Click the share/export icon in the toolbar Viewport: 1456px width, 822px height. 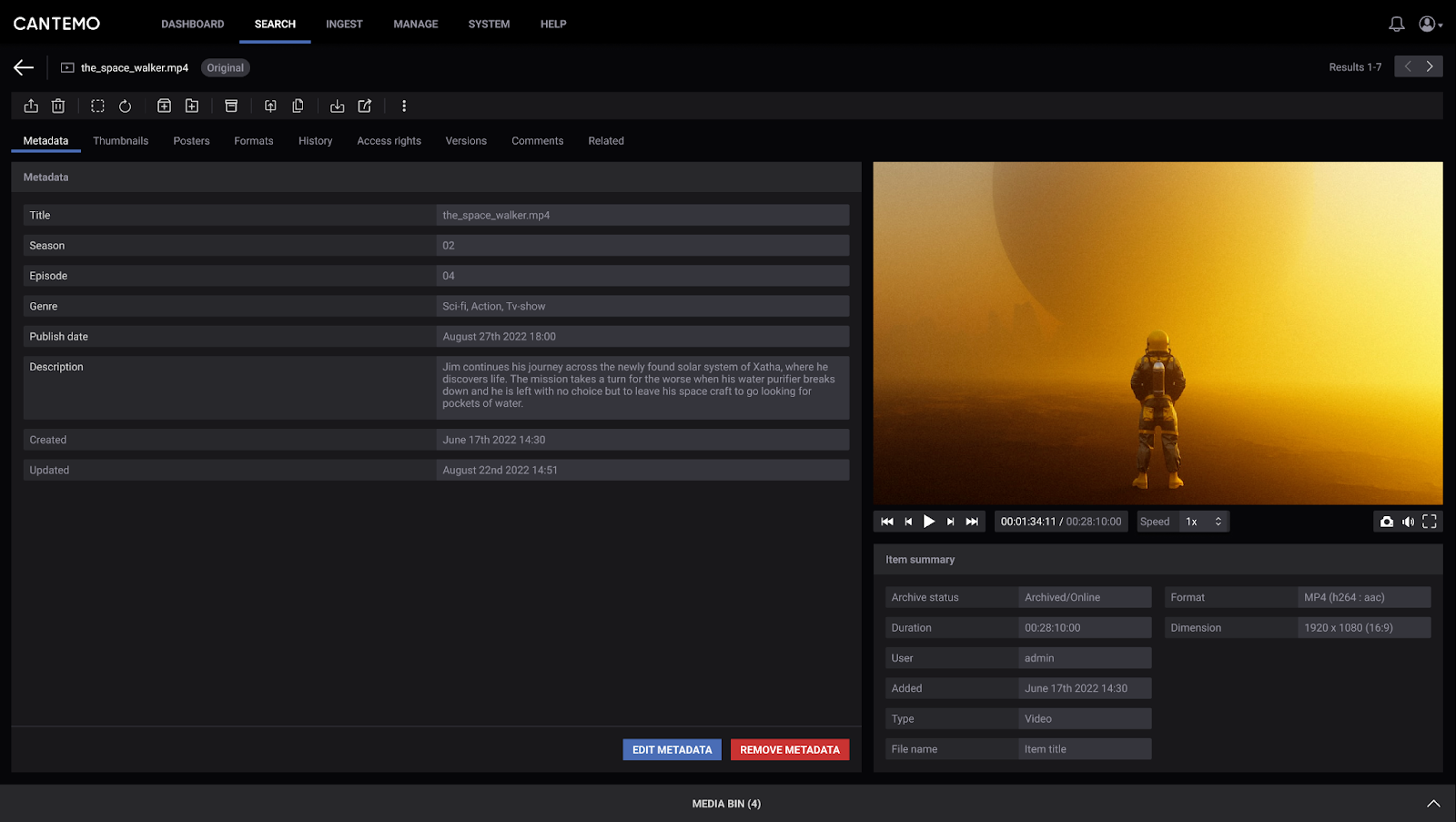pyautogui.click(x=30, y=106)
